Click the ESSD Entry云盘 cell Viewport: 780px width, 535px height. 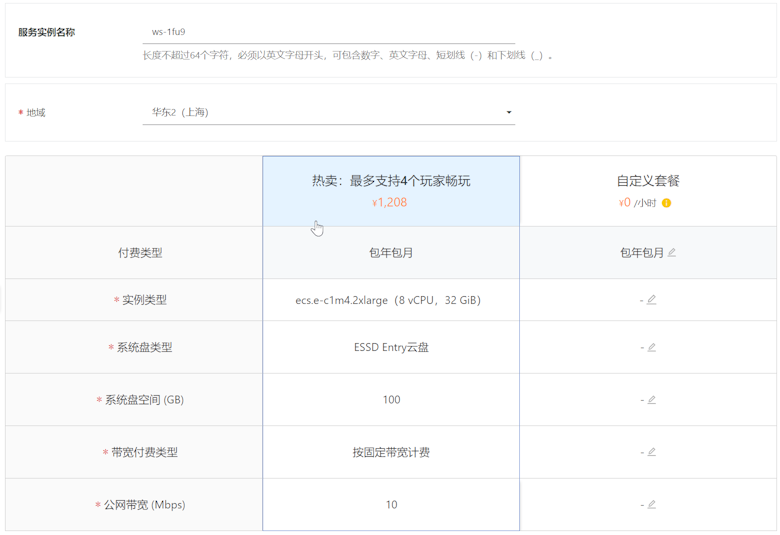coord(391,348)
